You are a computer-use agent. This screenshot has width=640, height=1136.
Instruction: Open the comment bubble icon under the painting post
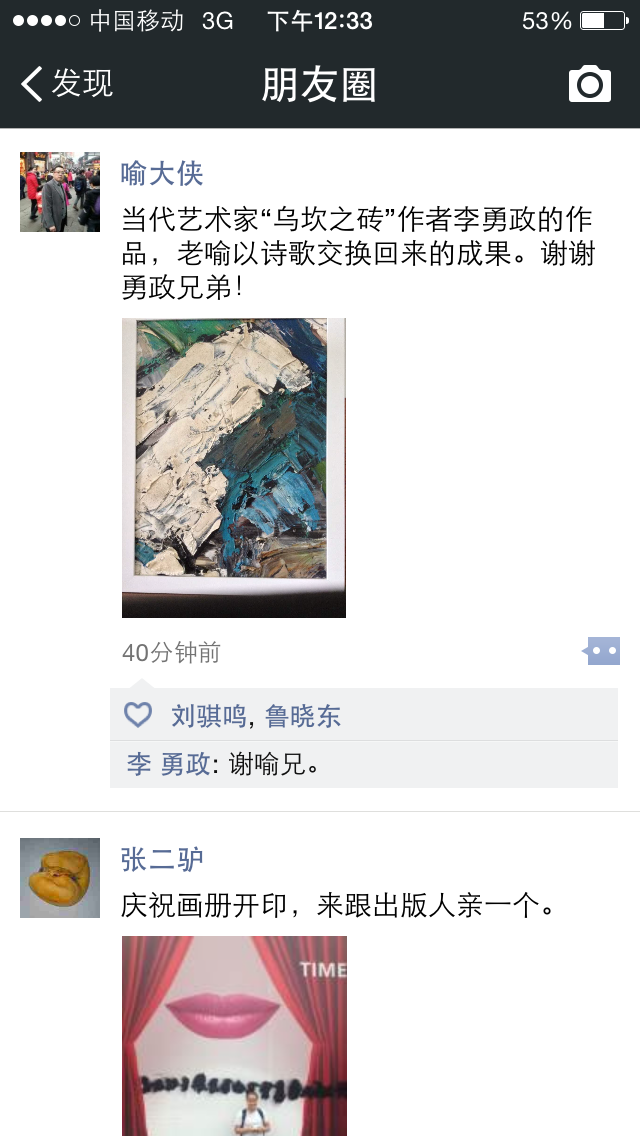click(x=602, y=651)
